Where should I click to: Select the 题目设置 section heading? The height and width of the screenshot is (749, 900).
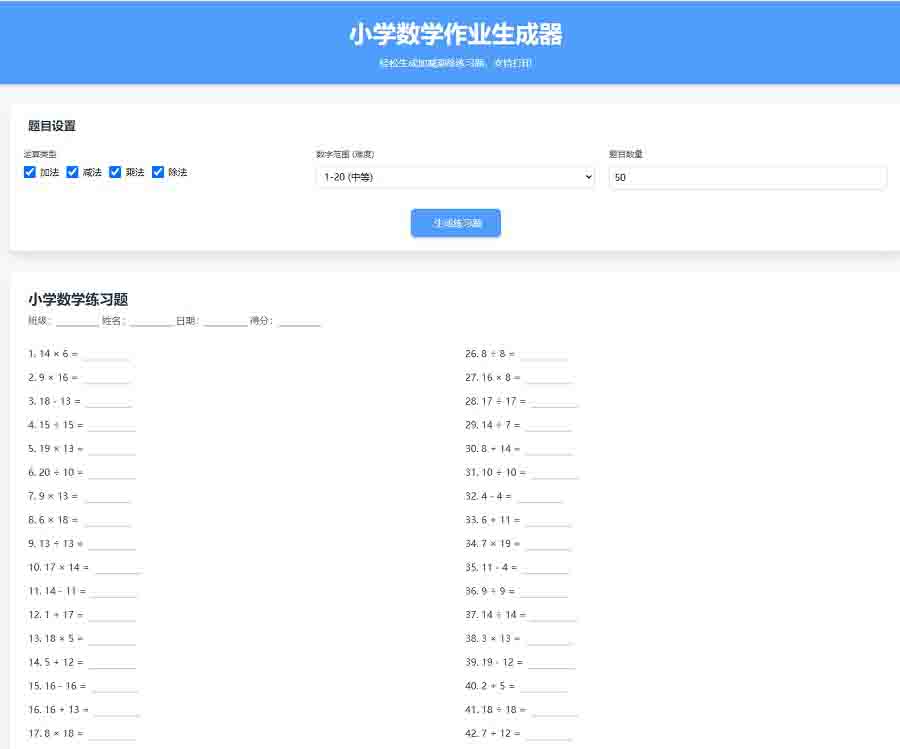52,126
